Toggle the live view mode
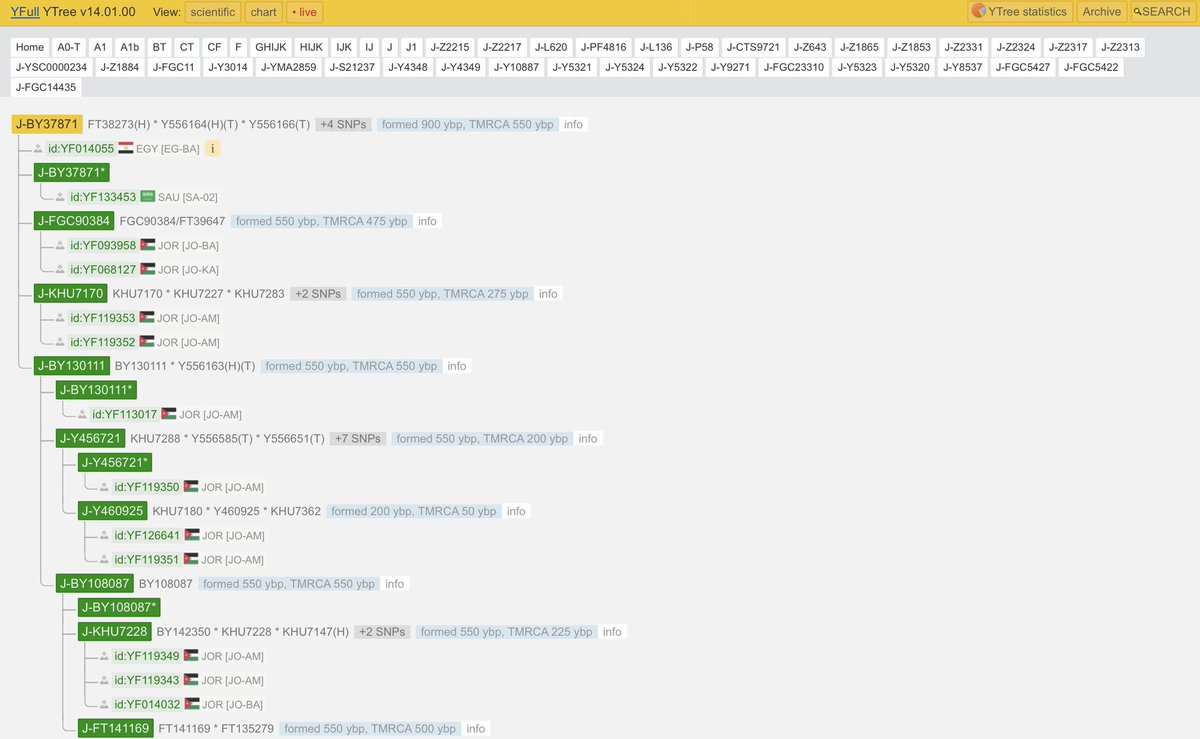Viewport: 1200px width, 739px height. pyautogui.click(x=303, y=12)
